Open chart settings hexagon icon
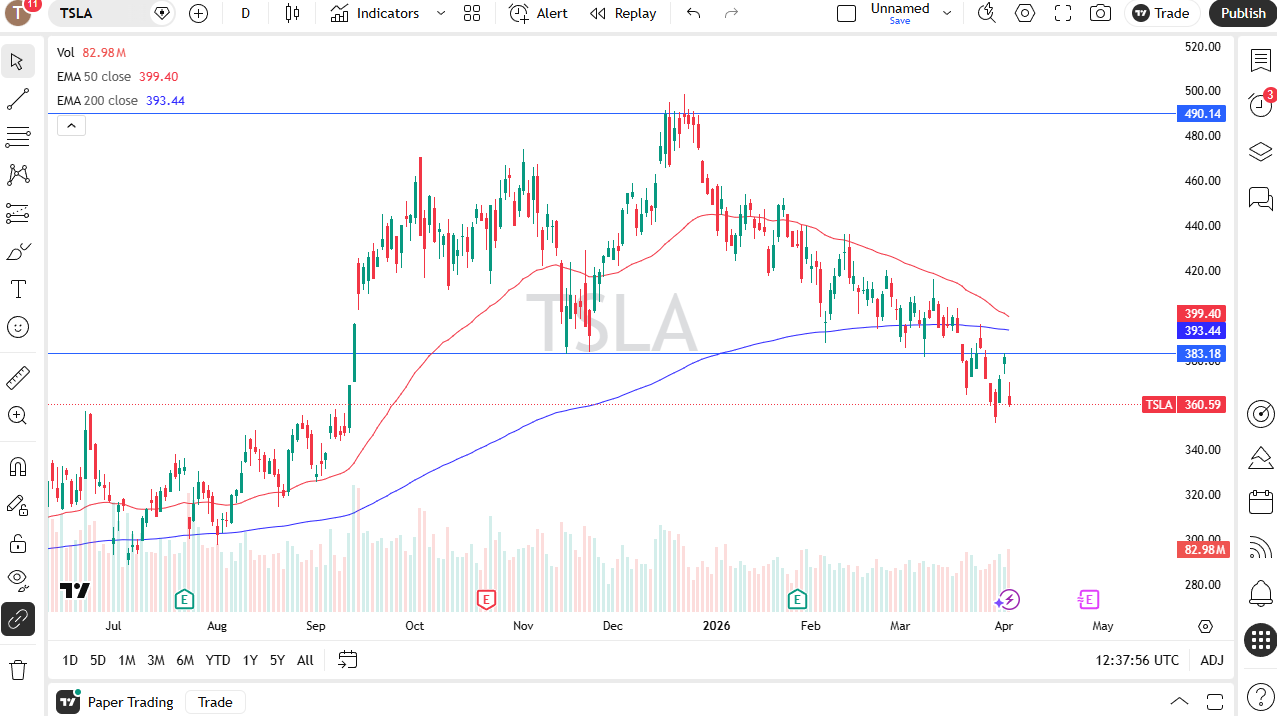Viewport: 1277px width, 716px height. [1025, 13]
